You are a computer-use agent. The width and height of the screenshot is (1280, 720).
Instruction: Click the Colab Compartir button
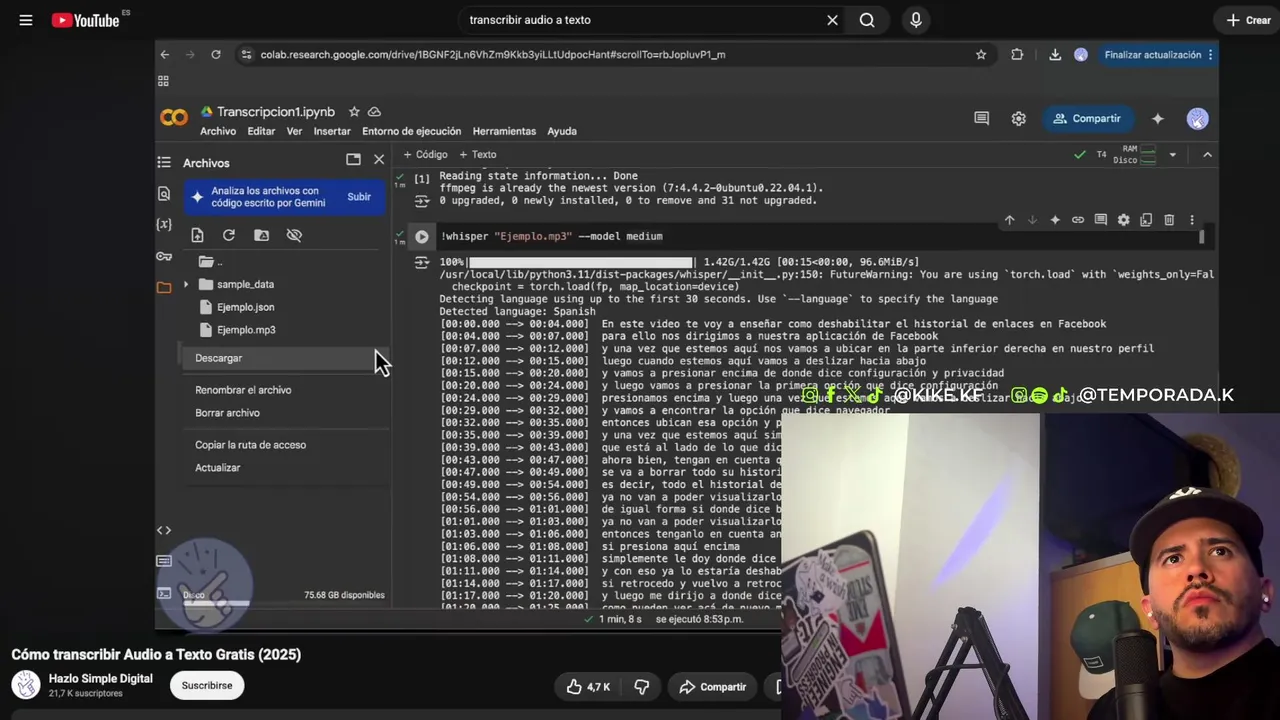[1087, 118]
